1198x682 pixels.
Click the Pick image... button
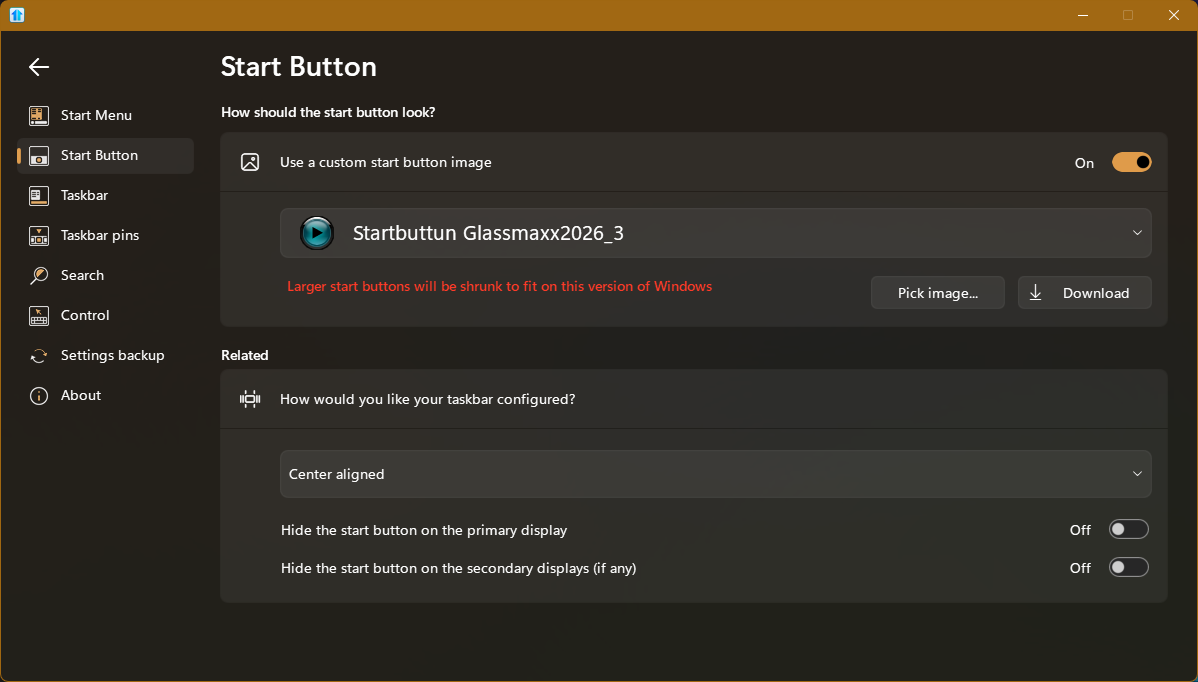(x=937, y=293)
